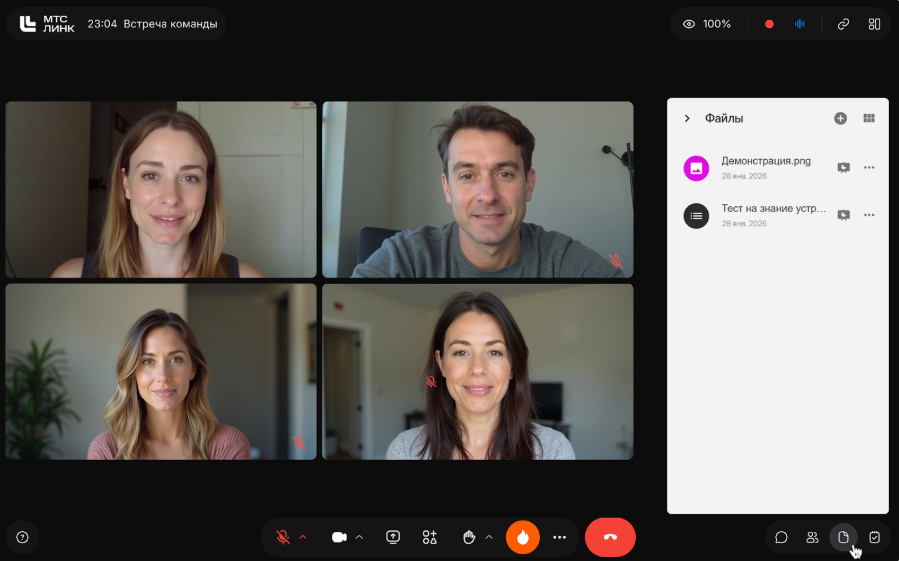Open the participants panel
Image resolution: width=899 pixels, height=561 pixels.
[x=812, y=537]
